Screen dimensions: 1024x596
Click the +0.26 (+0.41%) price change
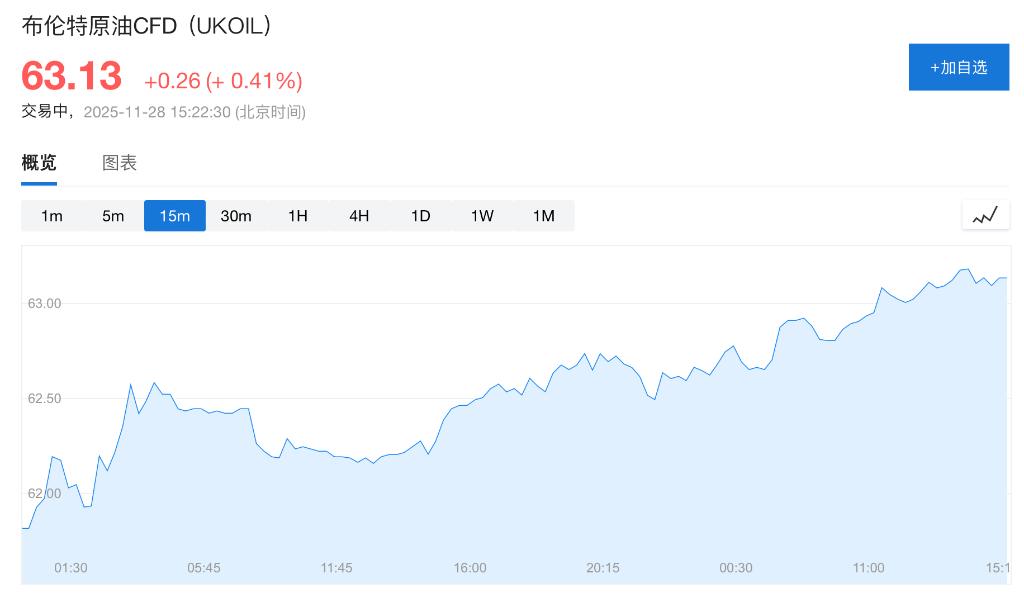pos(223,81)
